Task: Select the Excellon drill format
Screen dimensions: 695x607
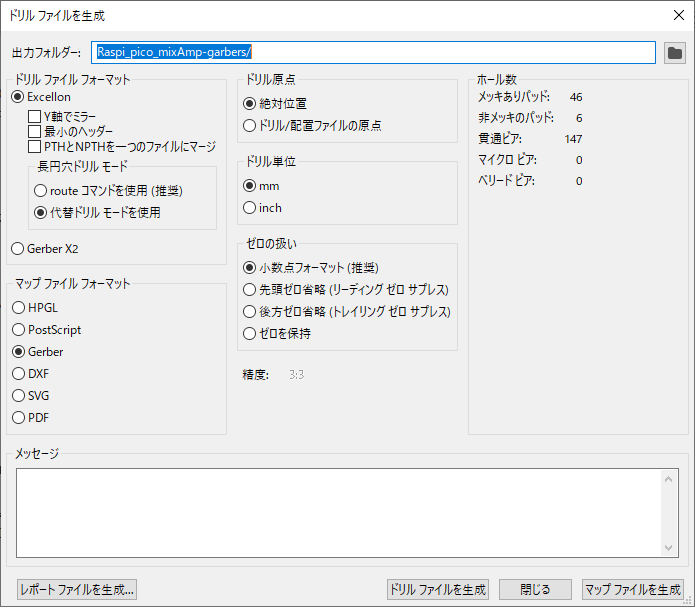Action: click(x=41, y=97)
